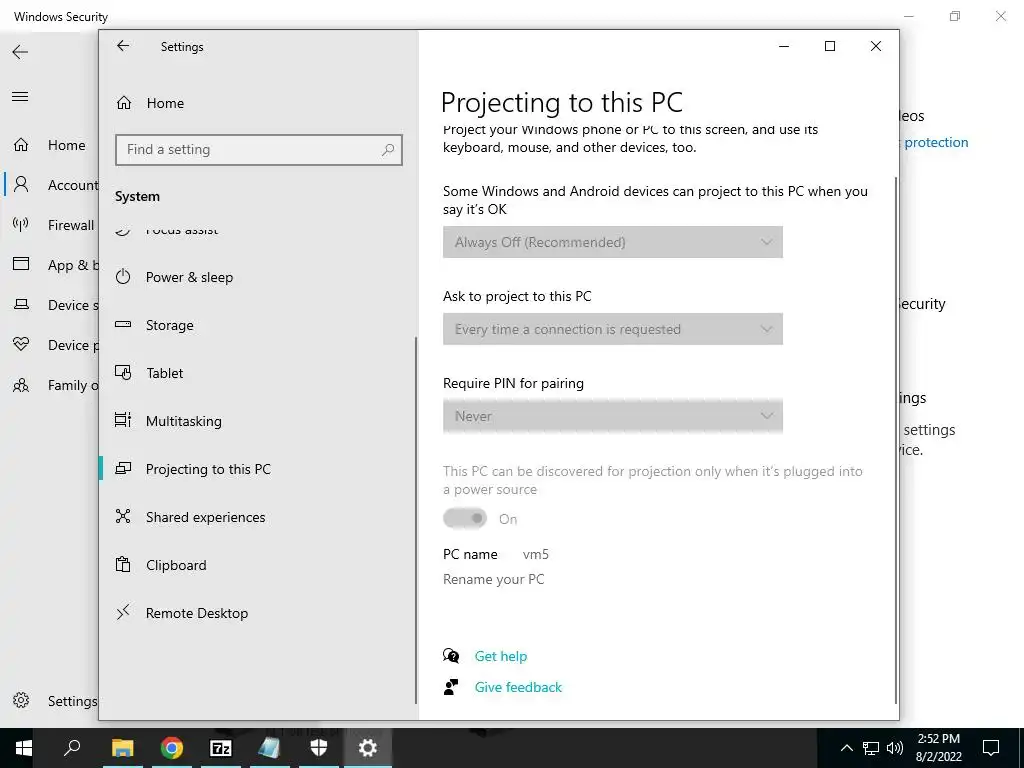Open Get help link
The height and width of the screenshot is (768, 1024).
501,656
